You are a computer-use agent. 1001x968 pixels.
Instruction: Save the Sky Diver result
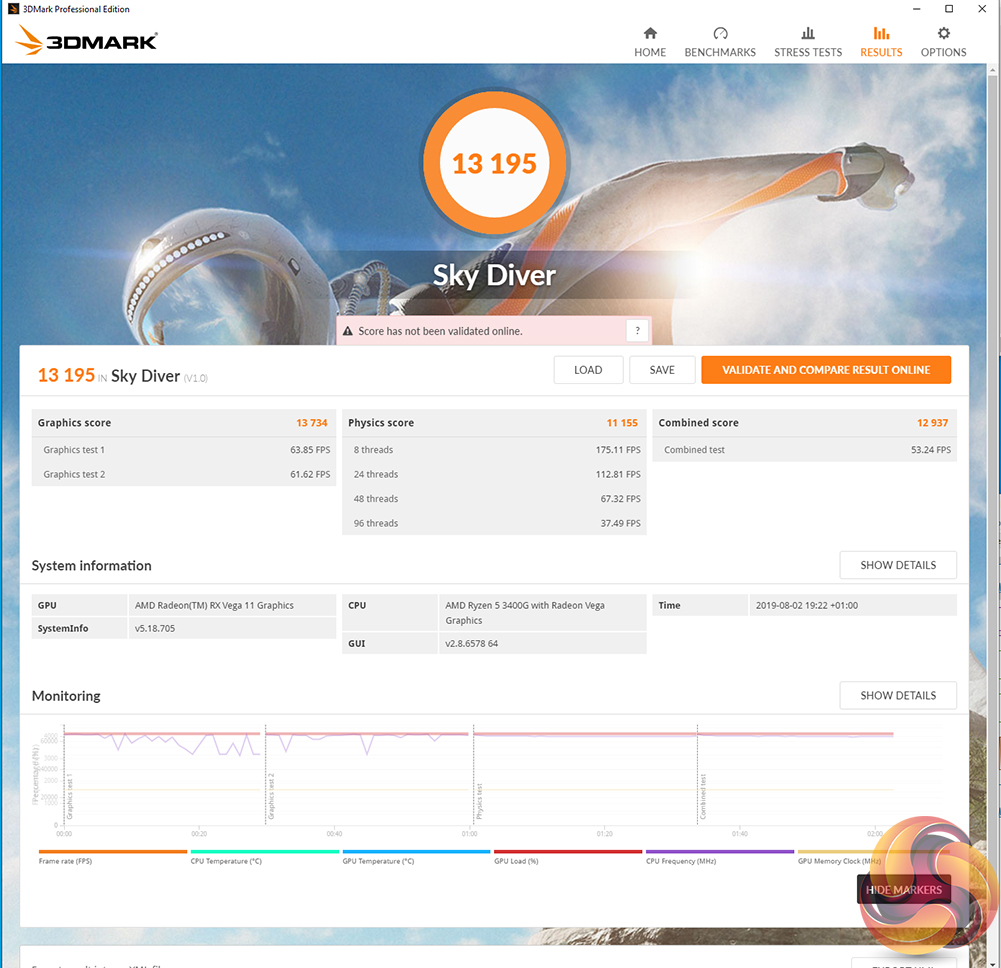(x=662, y=370)
